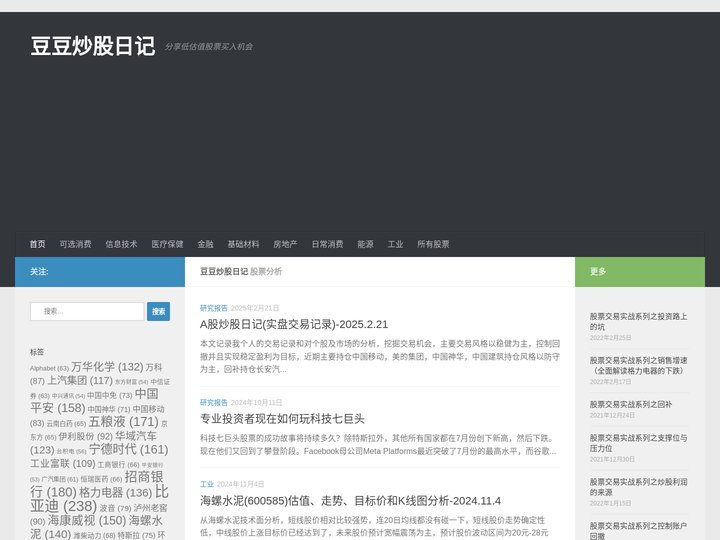Click the 广汽集团 (61) tag

coord(60,479)
